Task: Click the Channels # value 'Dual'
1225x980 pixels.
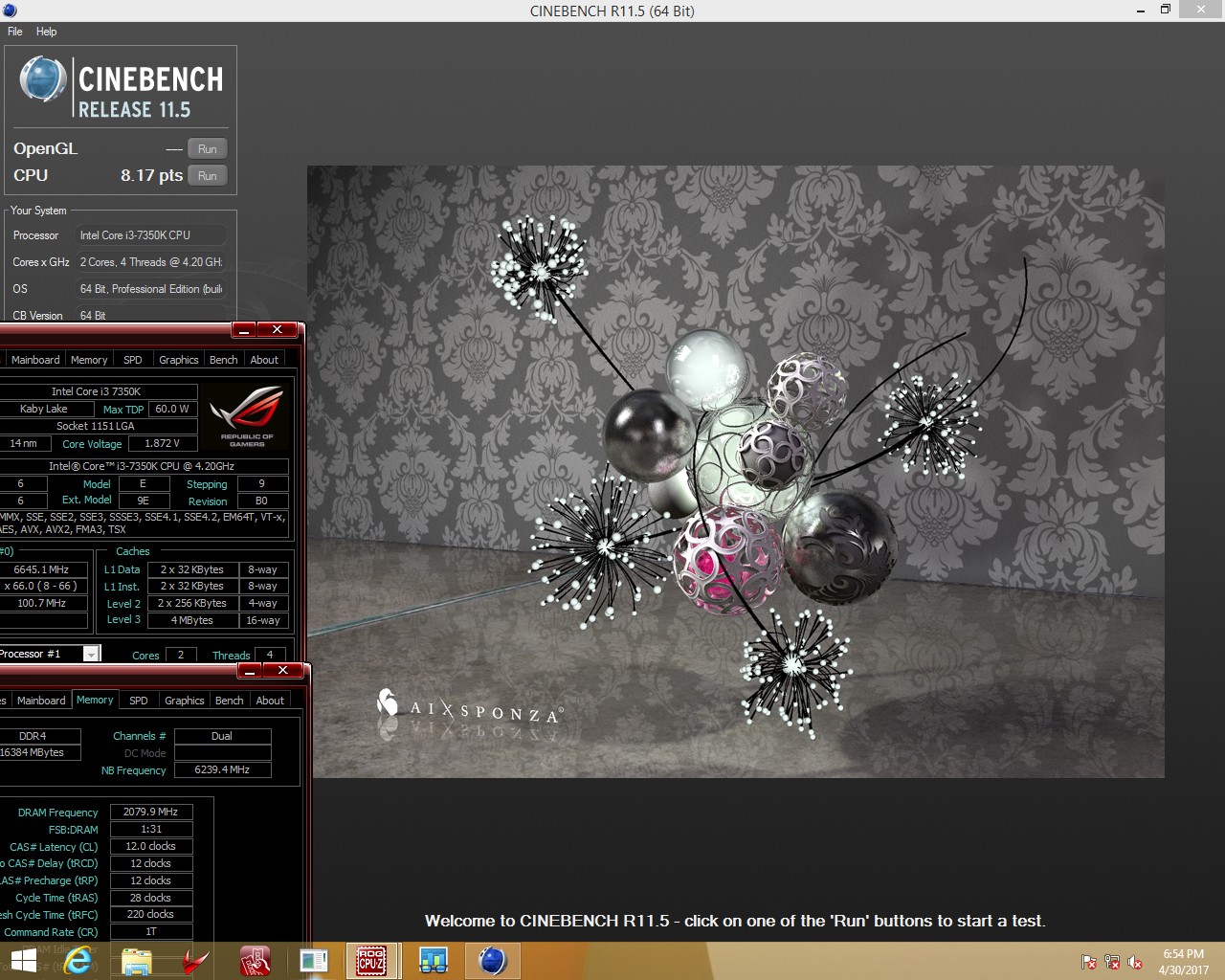Action: pyautogui.click(x=222, y=736)
